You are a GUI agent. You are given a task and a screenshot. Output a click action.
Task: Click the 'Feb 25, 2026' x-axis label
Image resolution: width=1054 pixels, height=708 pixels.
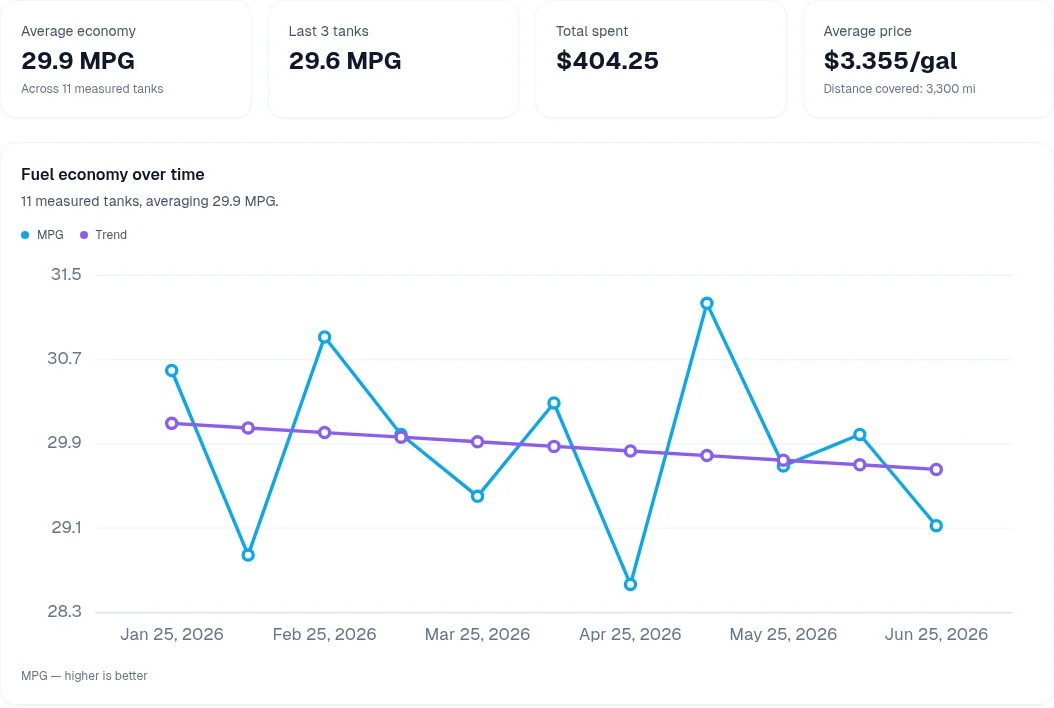point(325,634)
